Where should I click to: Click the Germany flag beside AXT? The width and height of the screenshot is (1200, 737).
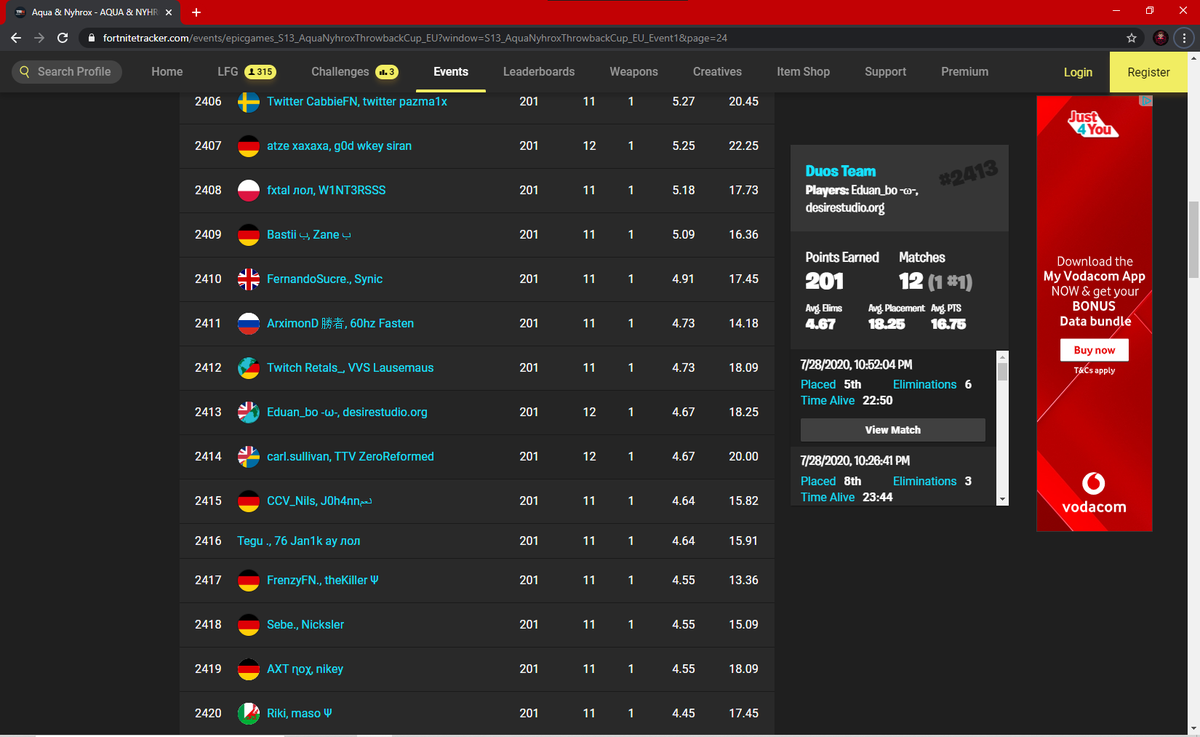(249, 669)
